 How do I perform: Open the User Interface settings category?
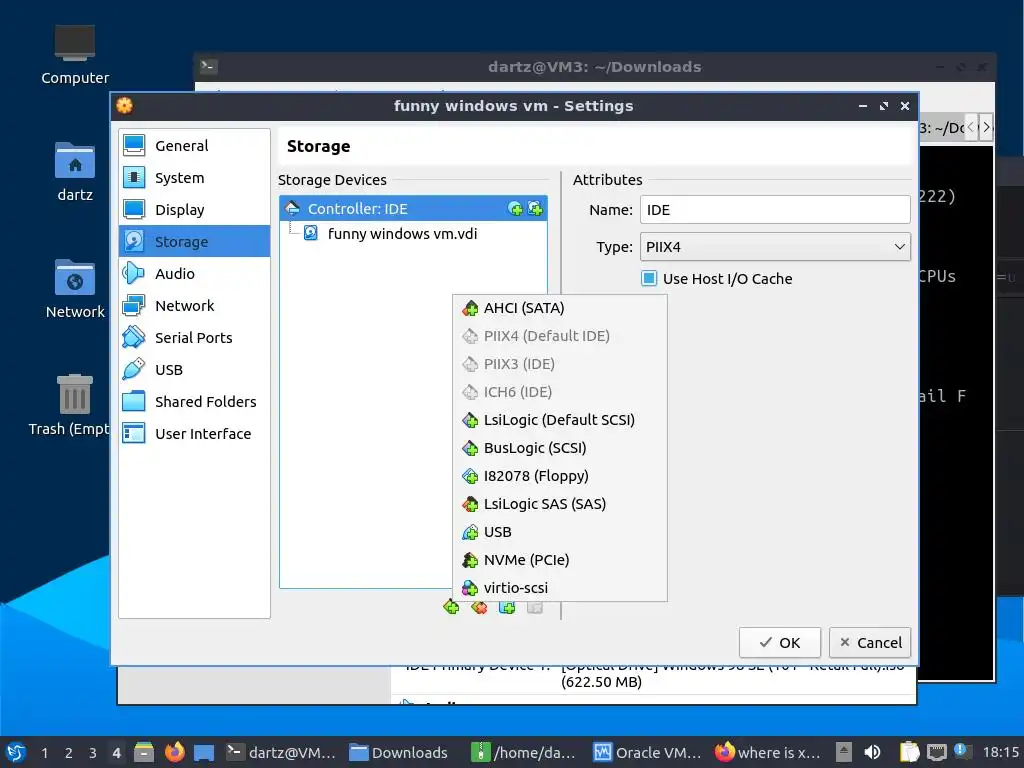point(195,434)
